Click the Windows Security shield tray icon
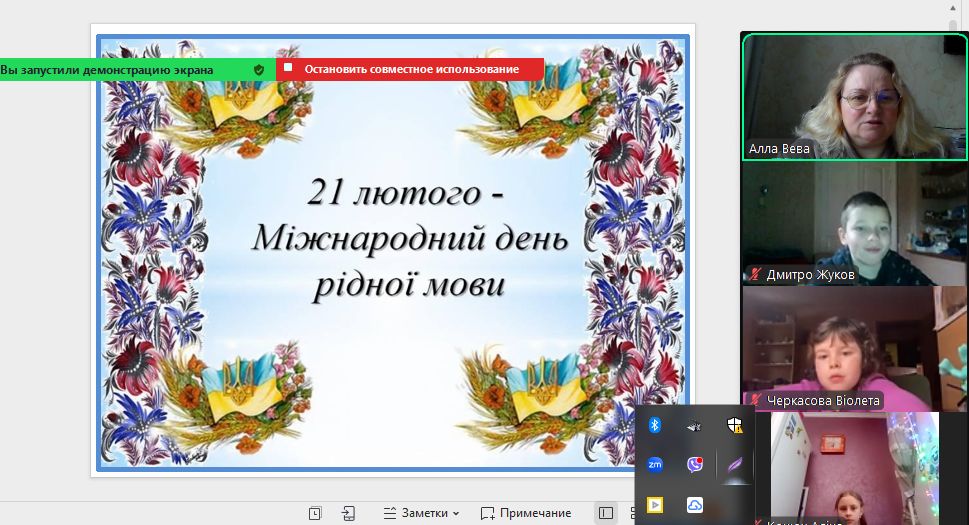 [x=735, y=425]
